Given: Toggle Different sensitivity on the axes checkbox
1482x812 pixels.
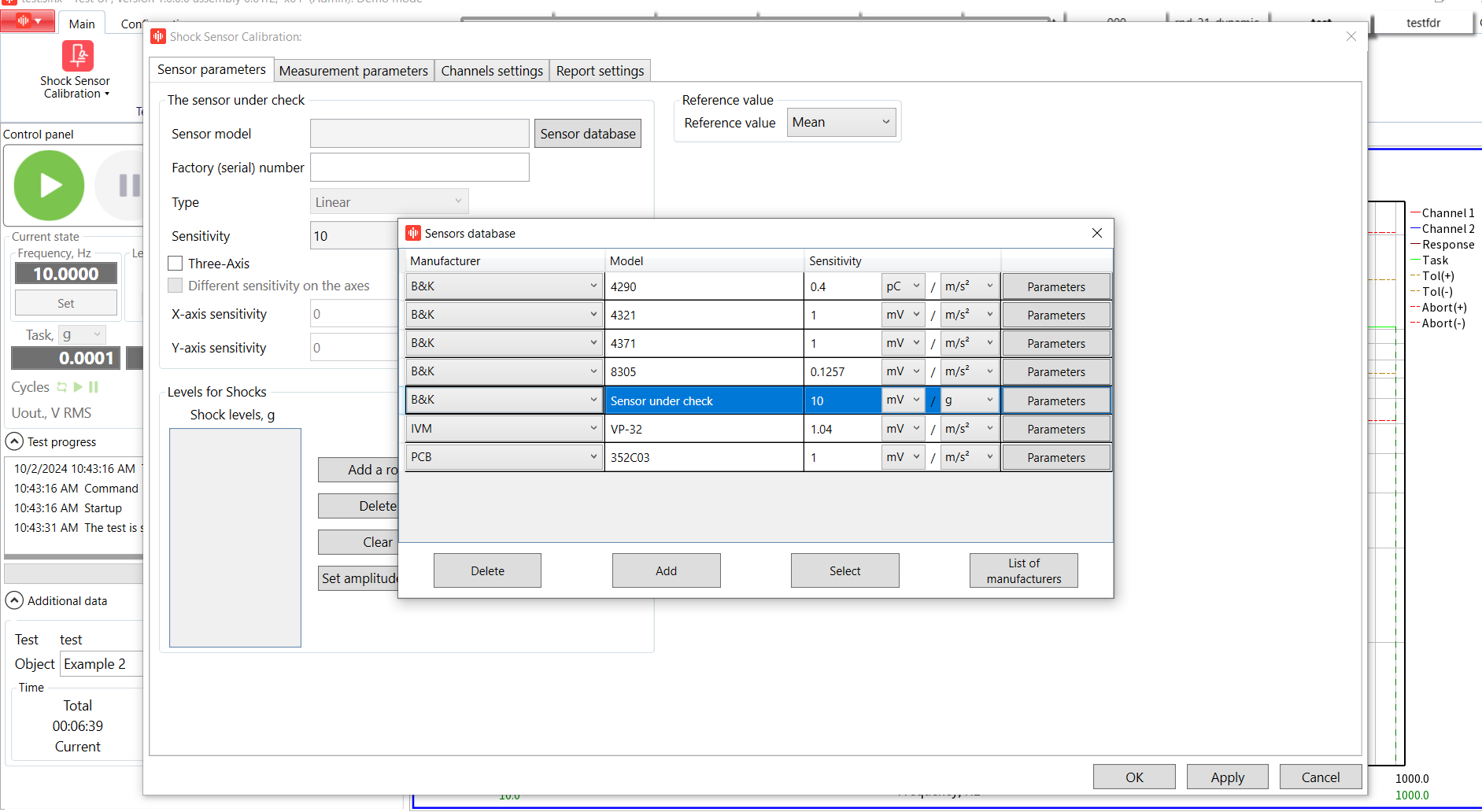Looking at the screenshot, I should pos(176,286).
